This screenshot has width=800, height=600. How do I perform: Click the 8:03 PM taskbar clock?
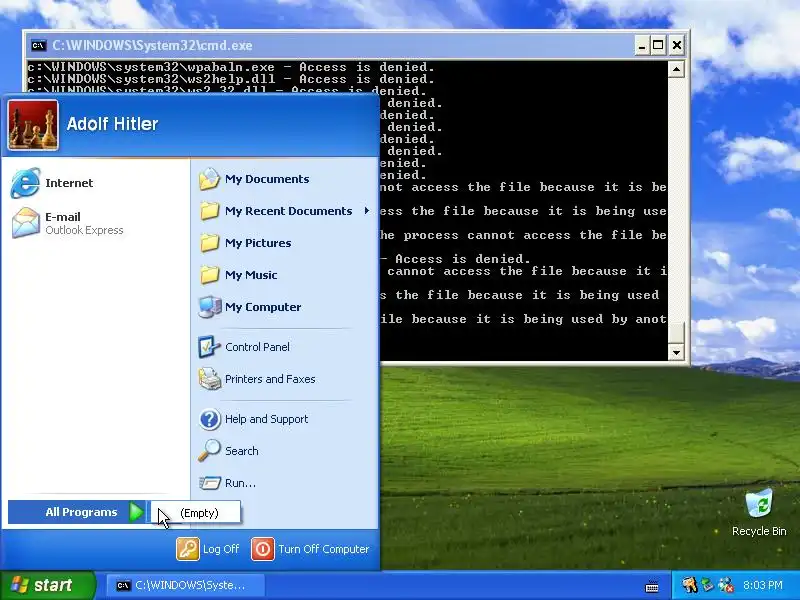click(763, 585)
